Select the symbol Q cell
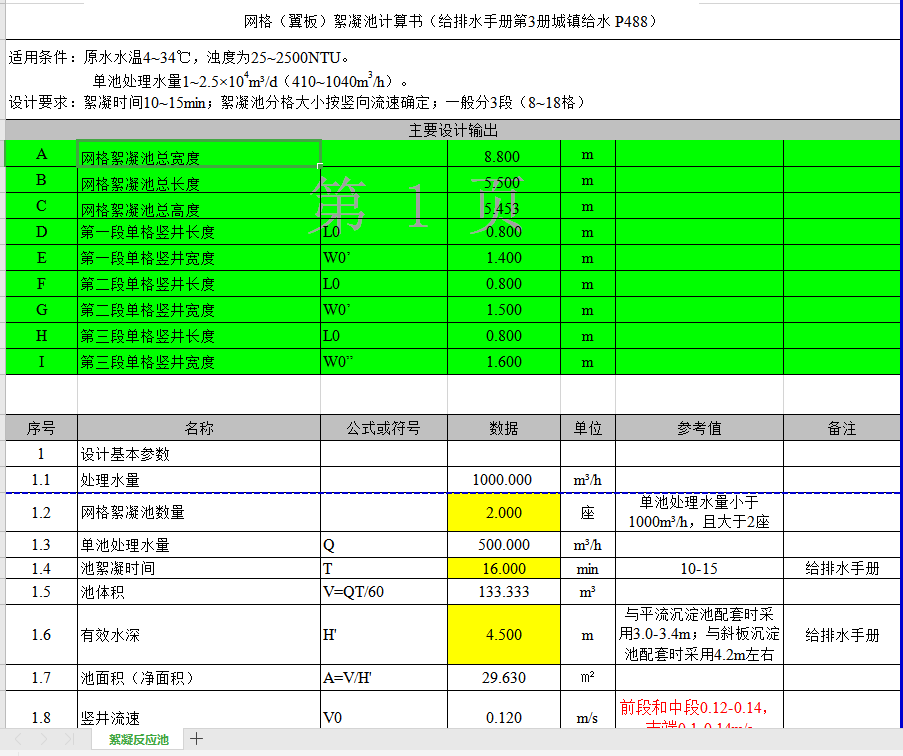The height and width of the screenshot is (756, 903). pos(384,545)
